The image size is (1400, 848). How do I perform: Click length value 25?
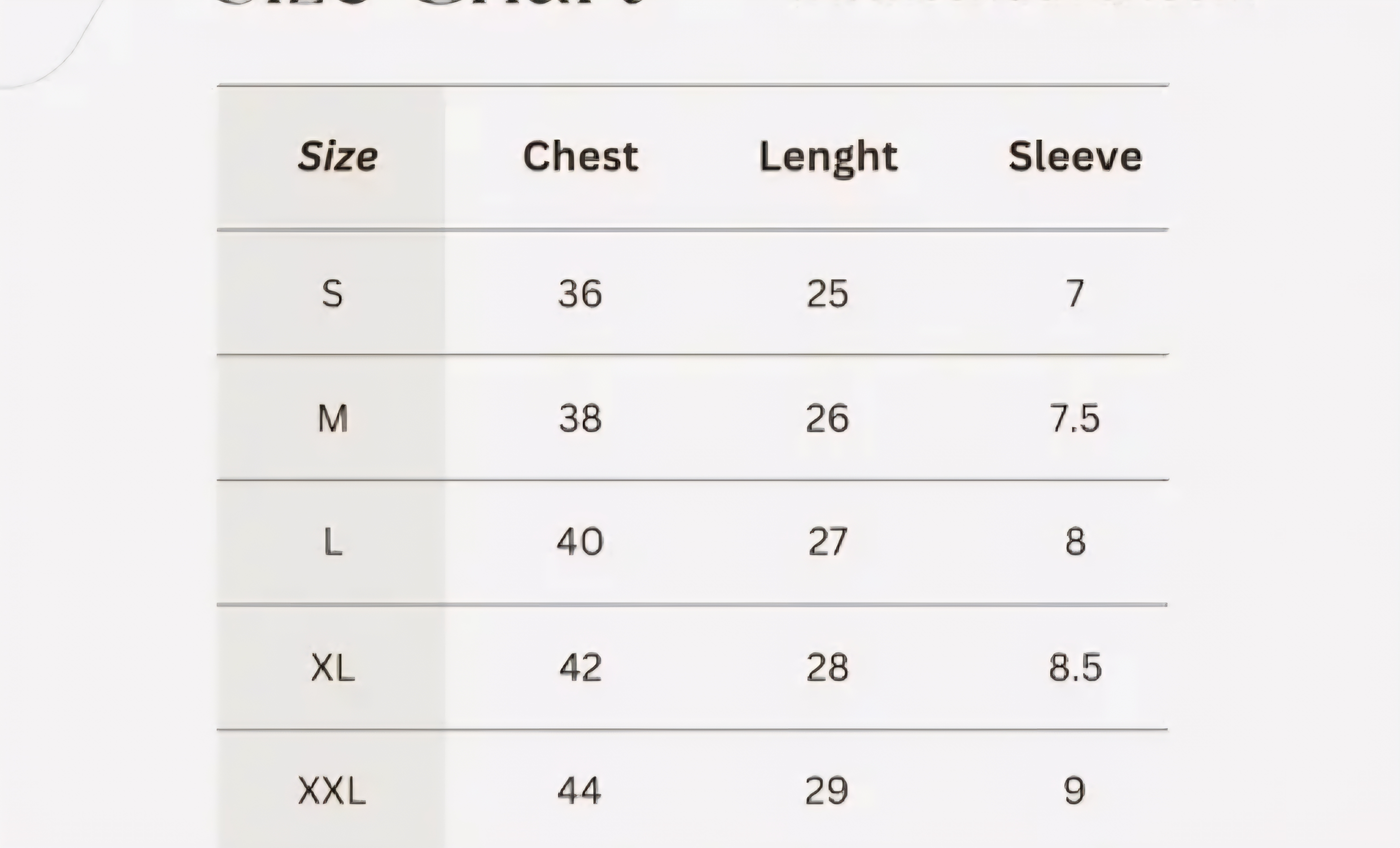[x=827, y=294]
